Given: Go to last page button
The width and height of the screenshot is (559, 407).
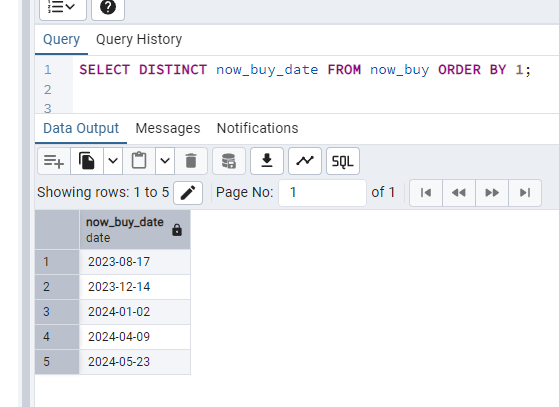Looking at the screenshot, I should click(525, 193).
